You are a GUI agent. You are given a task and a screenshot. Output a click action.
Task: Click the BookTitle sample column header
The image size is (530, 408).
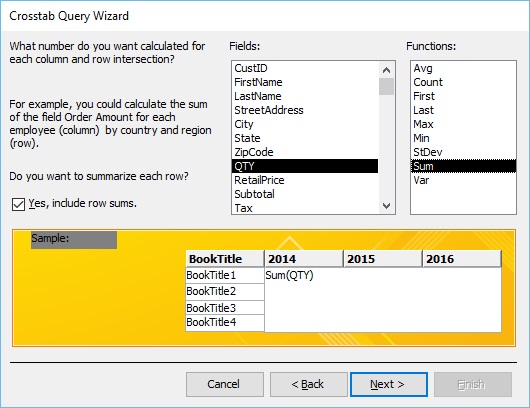click(x=225, y=259)
